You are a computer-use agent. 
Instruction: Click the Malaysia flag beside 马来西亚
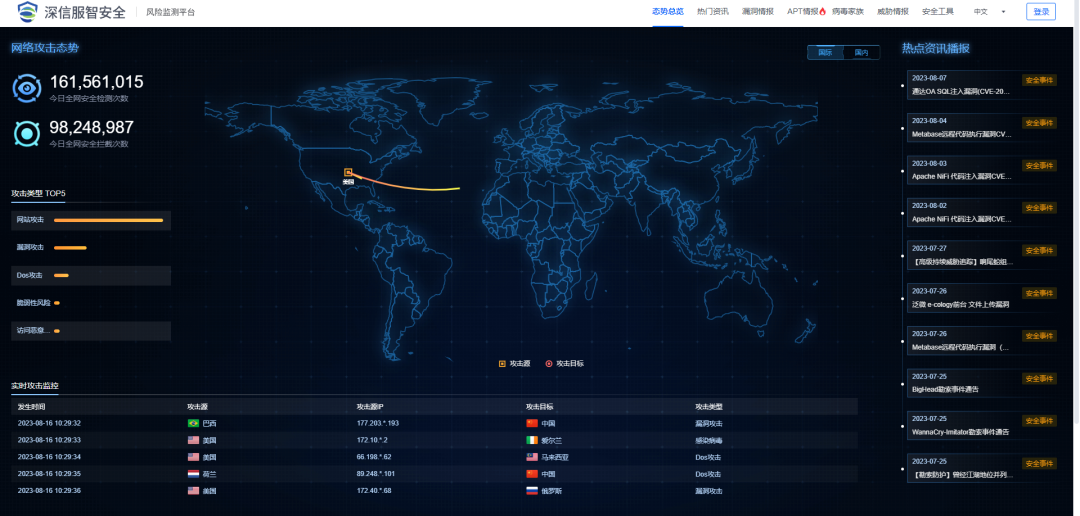[531, 457]
